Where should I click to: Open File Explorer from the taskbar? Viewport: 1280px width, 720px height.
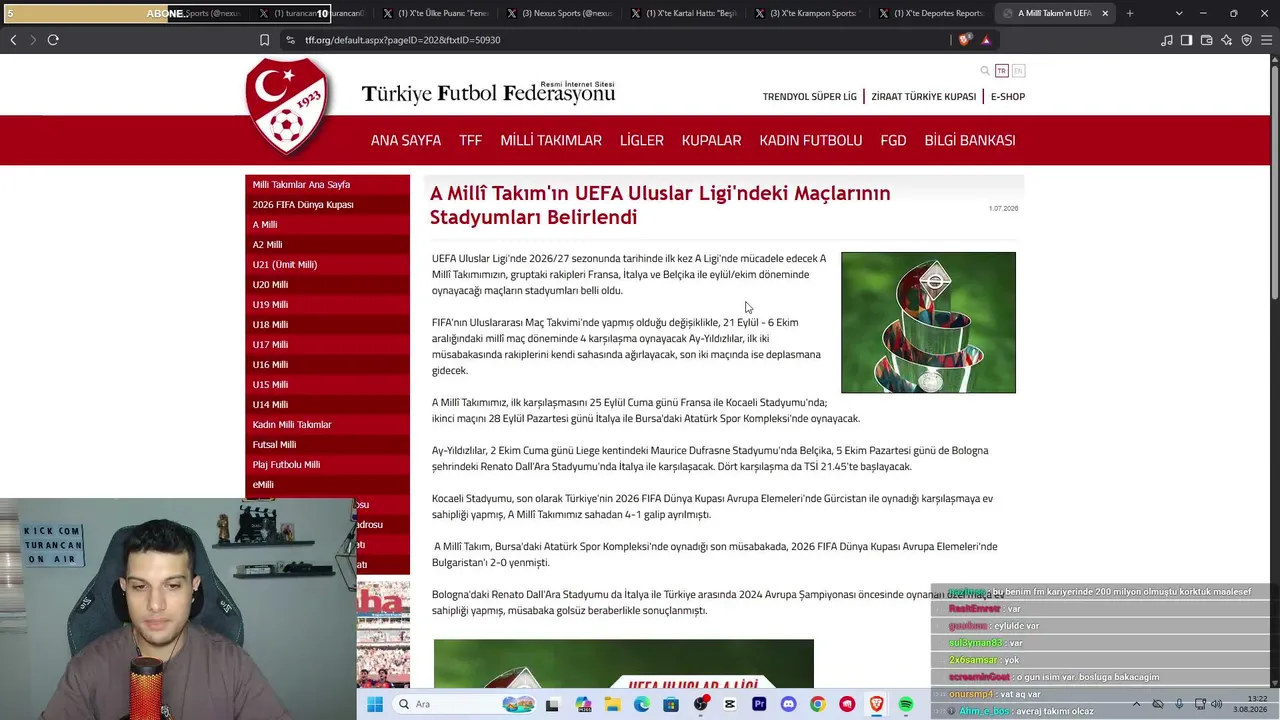[x=612, y=704]
